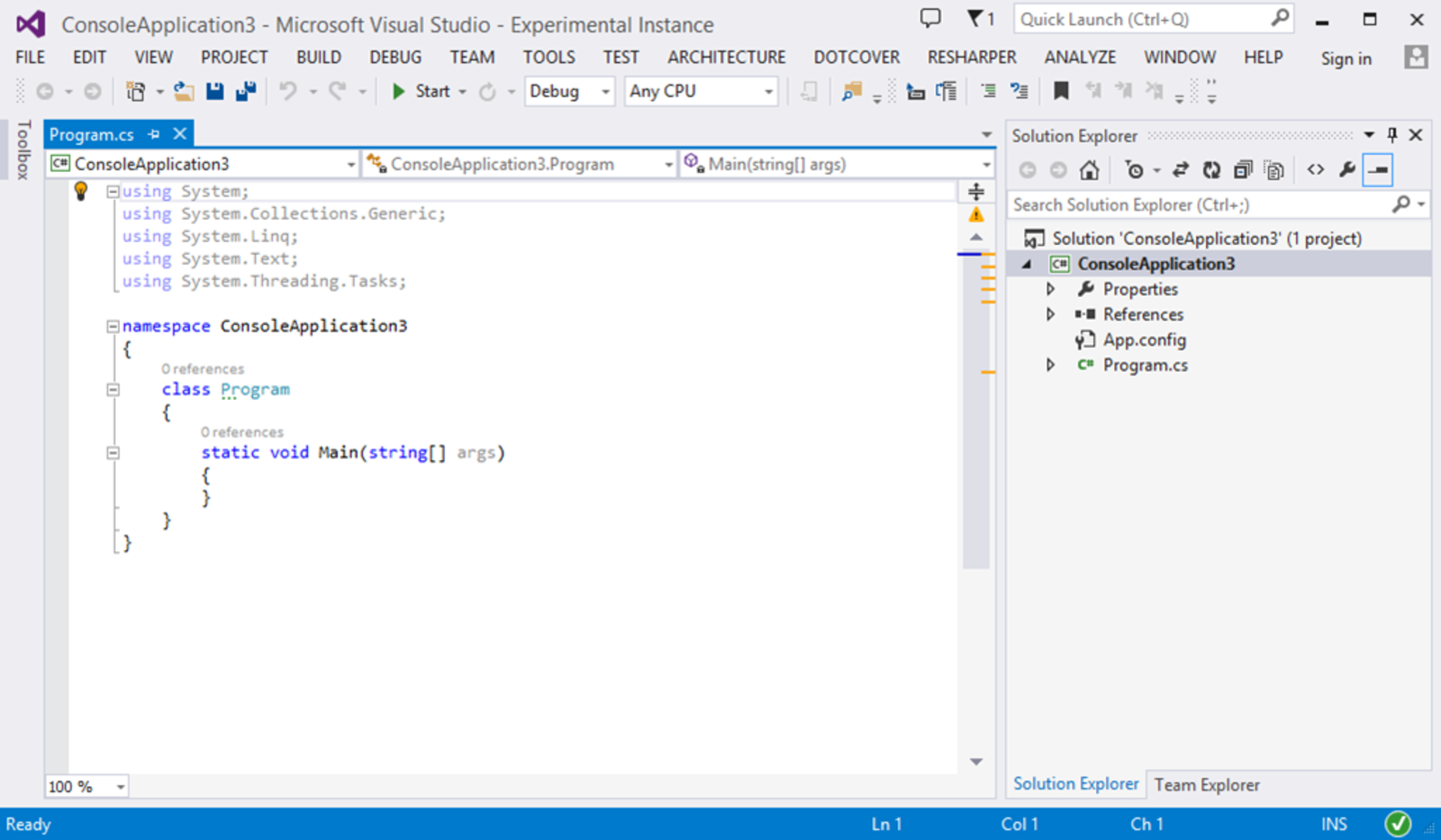Expand the Program.cs node
This screenshot has height=840, width=1441.
pos(1050,365)
